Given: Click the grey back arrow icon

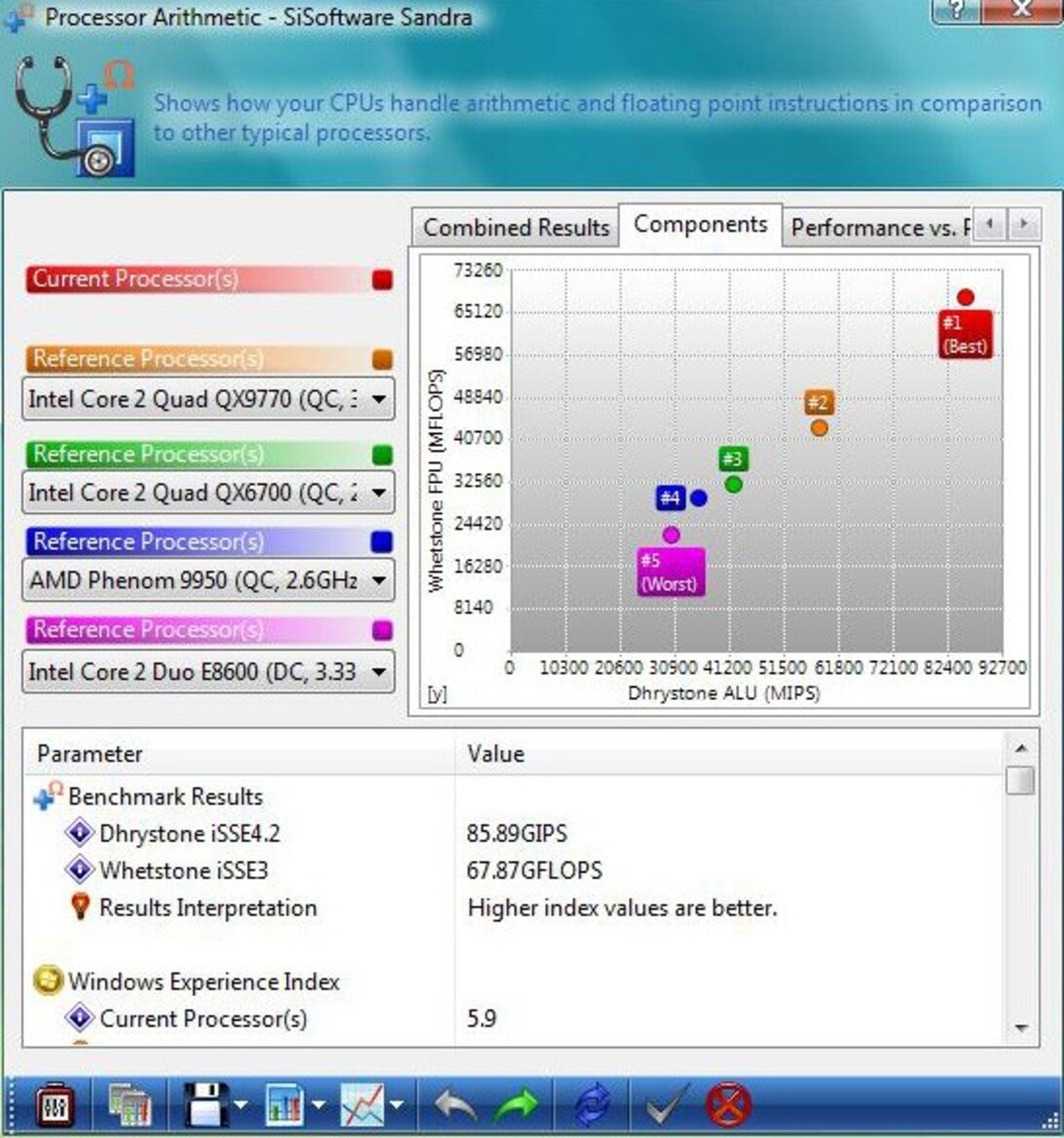Looking at the screenshot, I should (x=456, y=1106).
